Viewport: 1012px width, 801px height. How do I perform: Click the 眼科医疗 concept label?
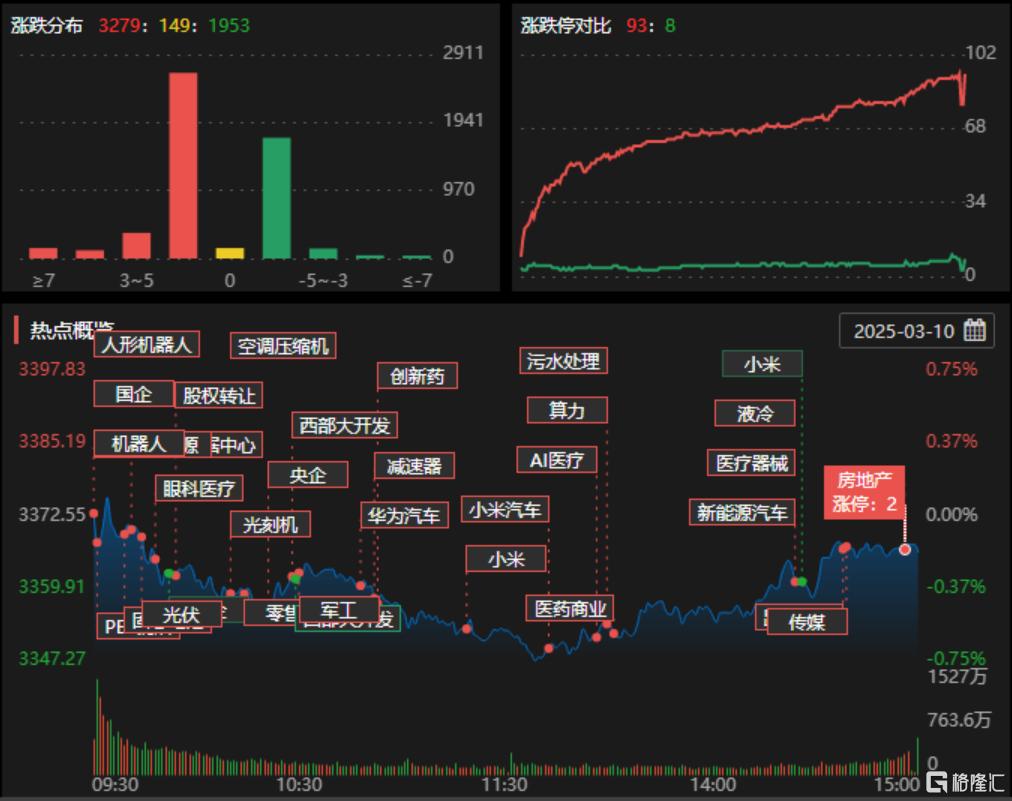pyautogui.click(x=199, y=488)
